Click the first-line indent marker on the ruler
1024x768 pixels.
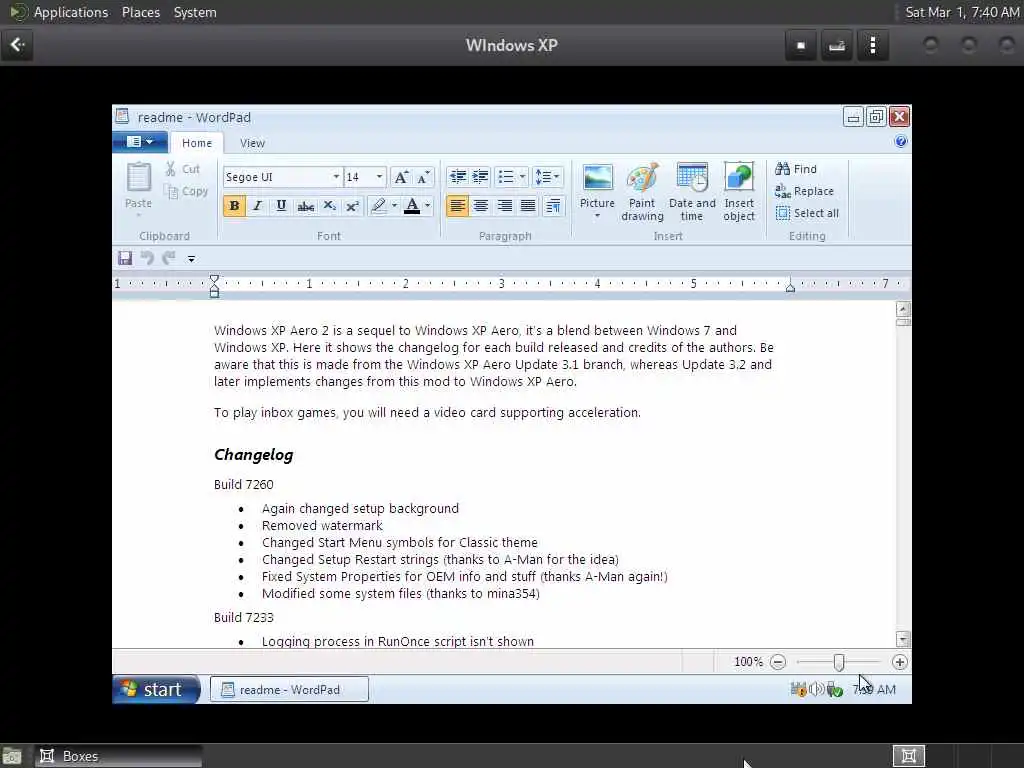coord(214,280)
